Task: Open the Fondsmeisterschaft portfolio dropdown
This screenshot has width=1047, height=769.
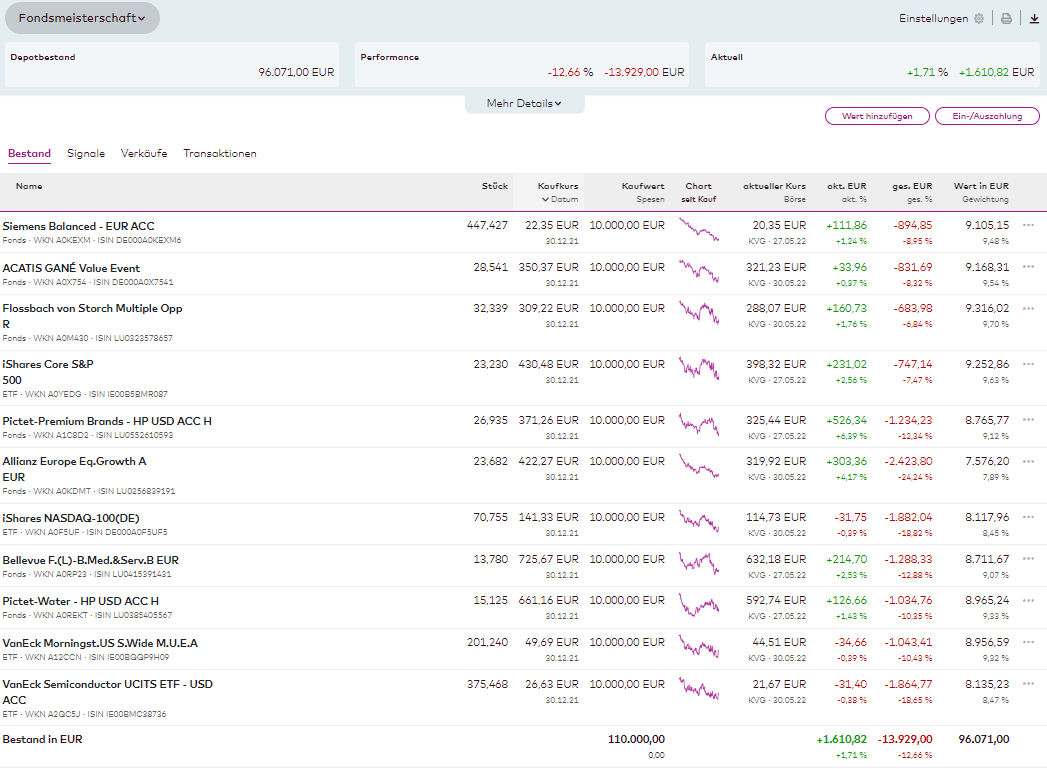Action: pos(82,18)
